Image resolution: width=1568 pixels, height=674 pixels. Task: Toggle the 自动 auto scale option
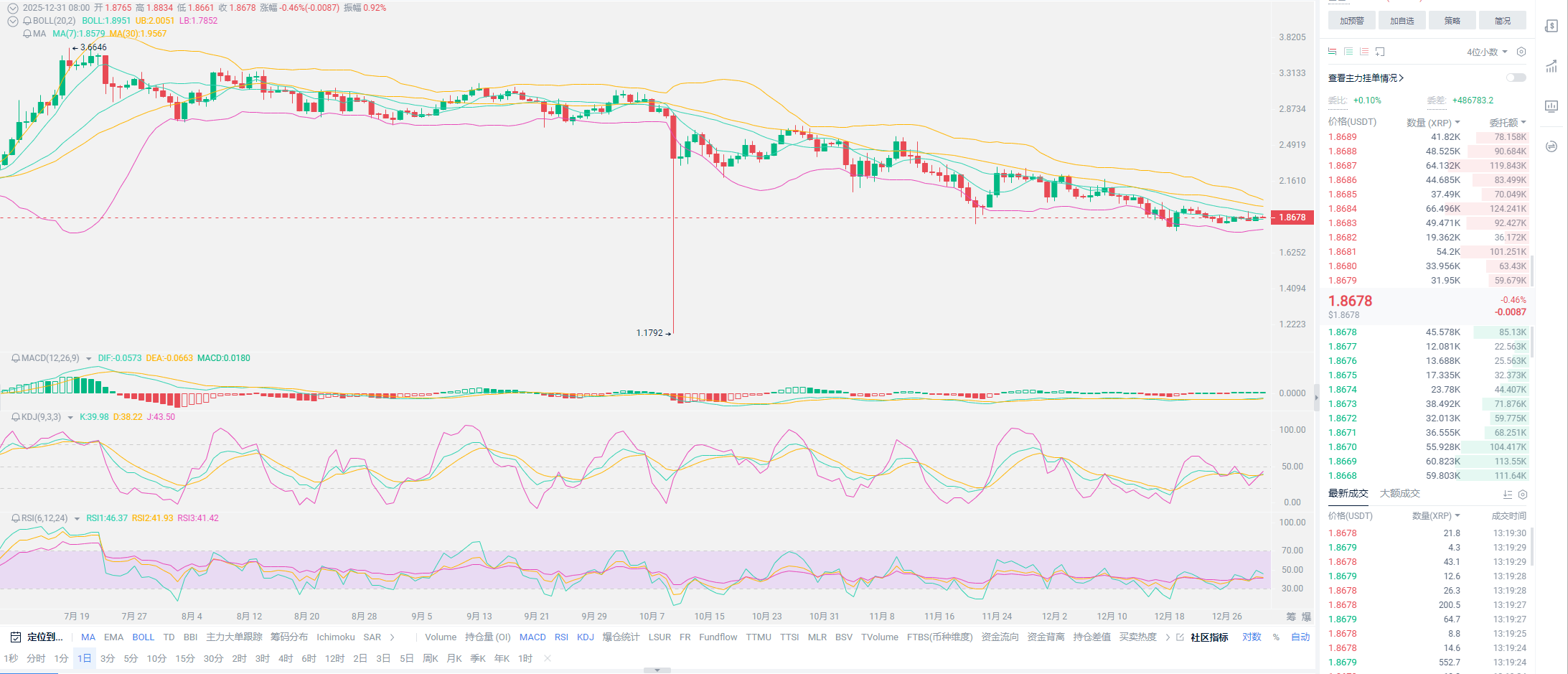(1300, 637)
